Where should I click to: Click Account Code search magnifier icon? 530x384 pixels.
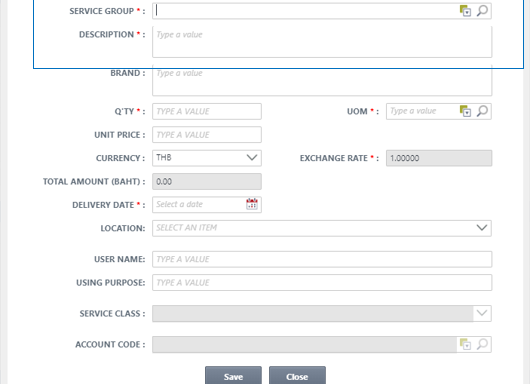(482, 344)
